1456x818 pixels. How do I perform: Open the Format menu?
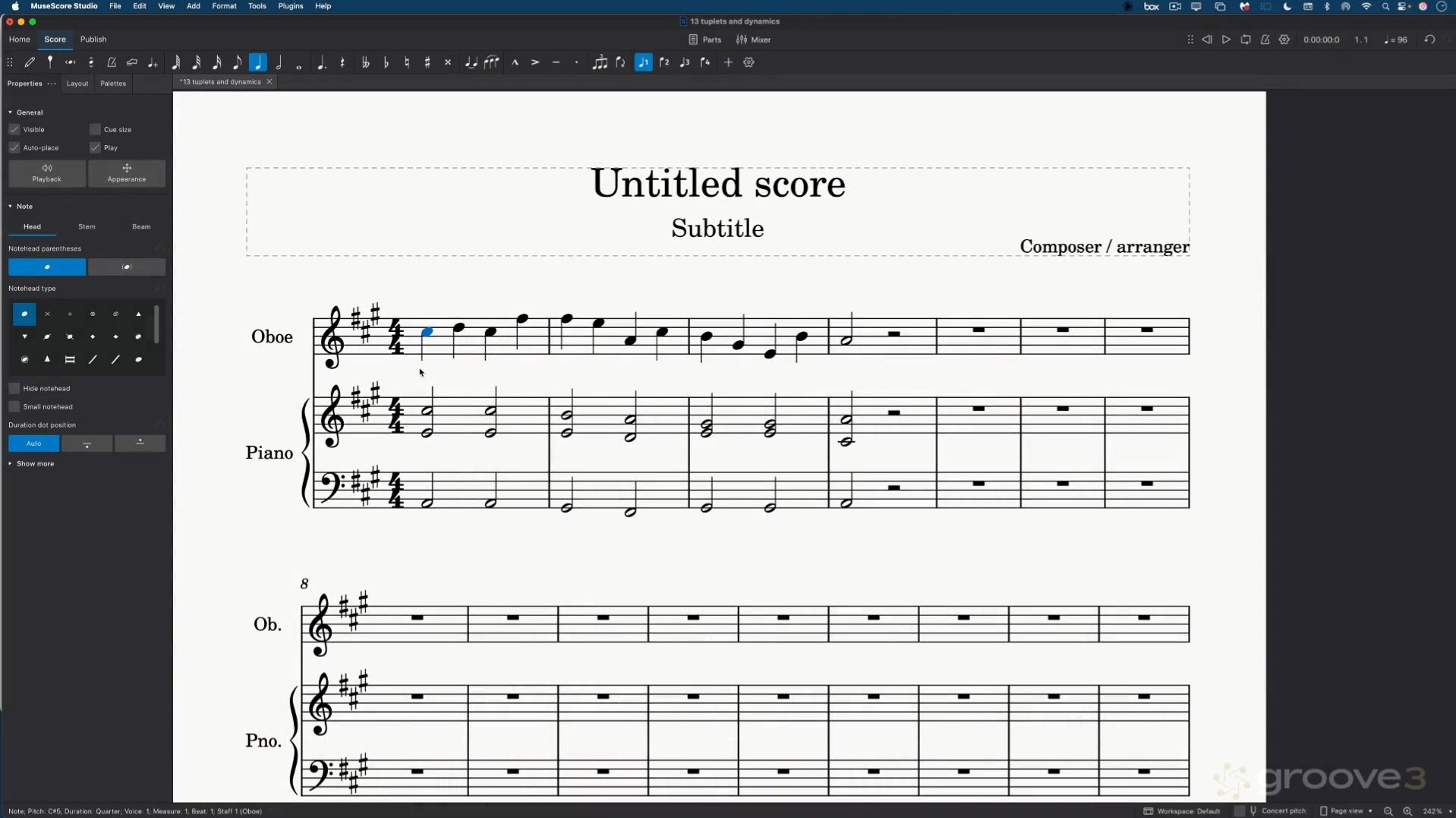pyautogui.click(x=224, y=6)
